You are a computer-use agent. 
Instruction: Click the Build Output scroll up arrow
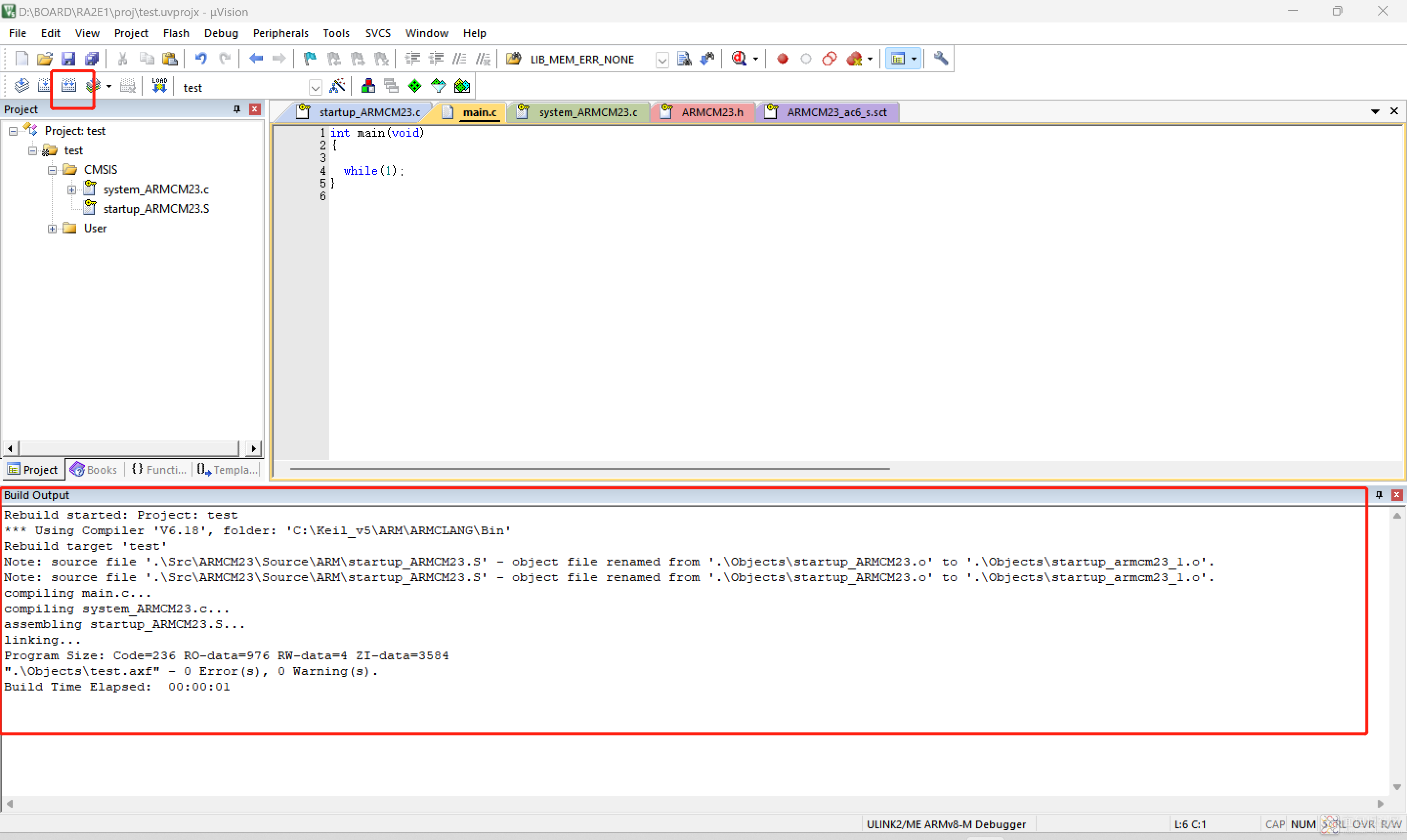coord(1397,516)
